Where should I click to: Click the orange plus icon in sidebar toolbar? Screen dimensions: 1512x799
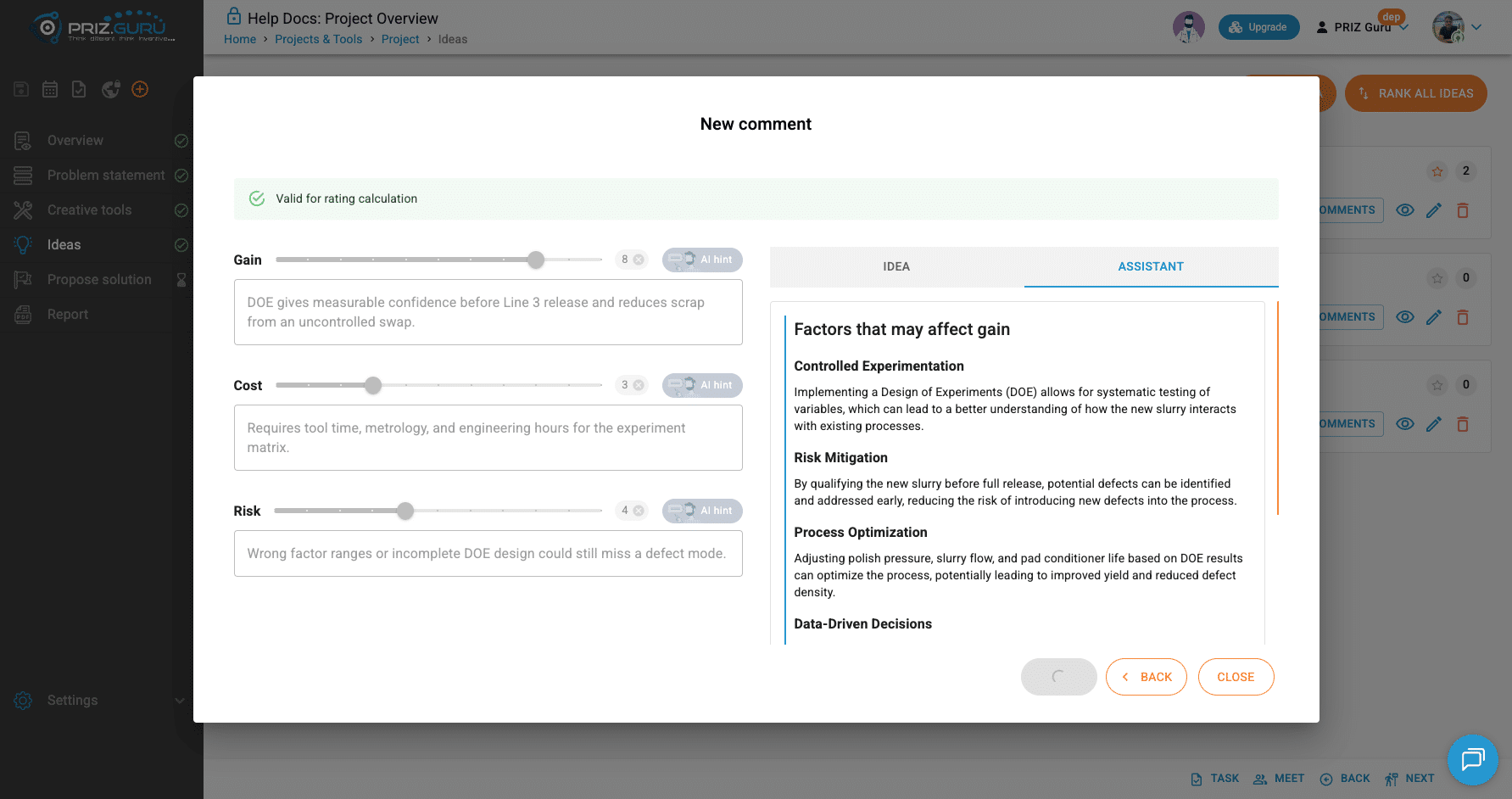pos(140,89)
